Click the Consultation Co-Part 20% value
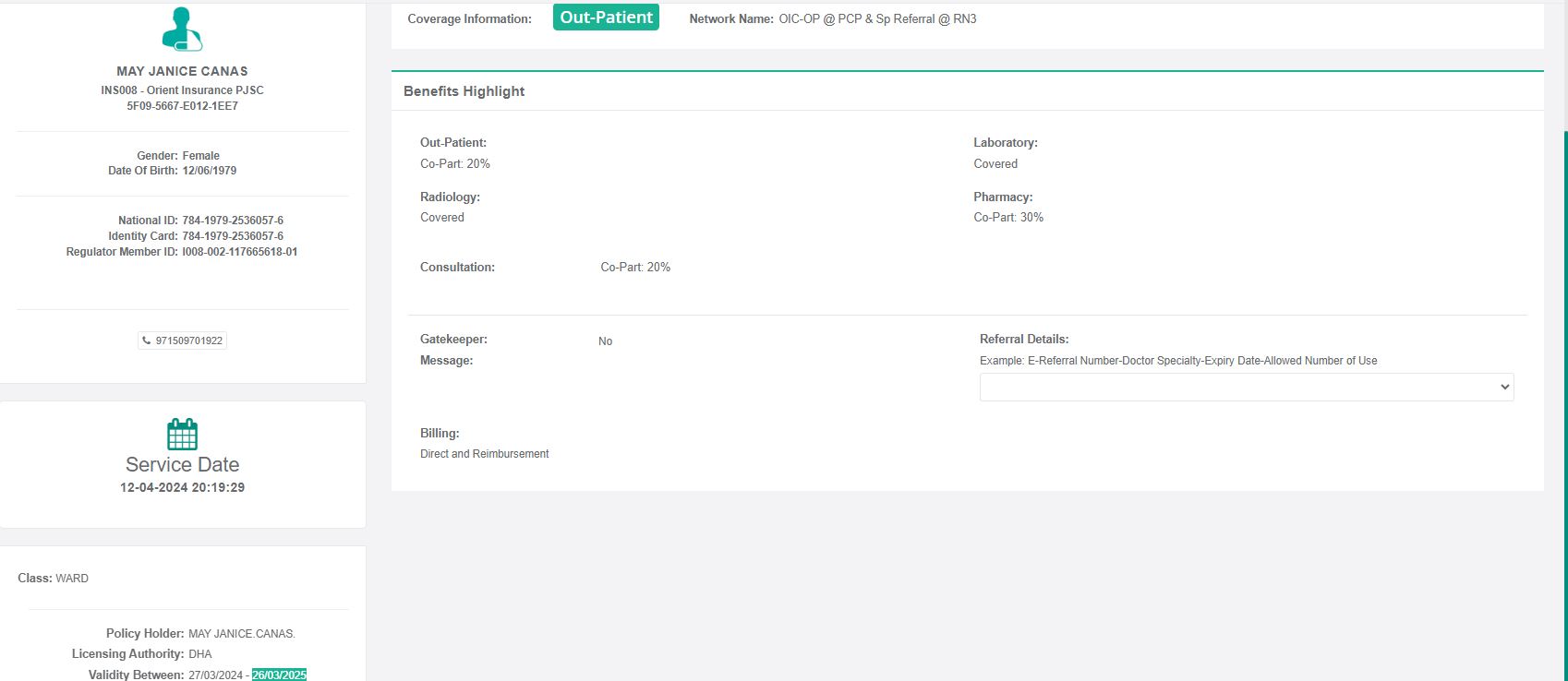 click(x=635, y=268)
